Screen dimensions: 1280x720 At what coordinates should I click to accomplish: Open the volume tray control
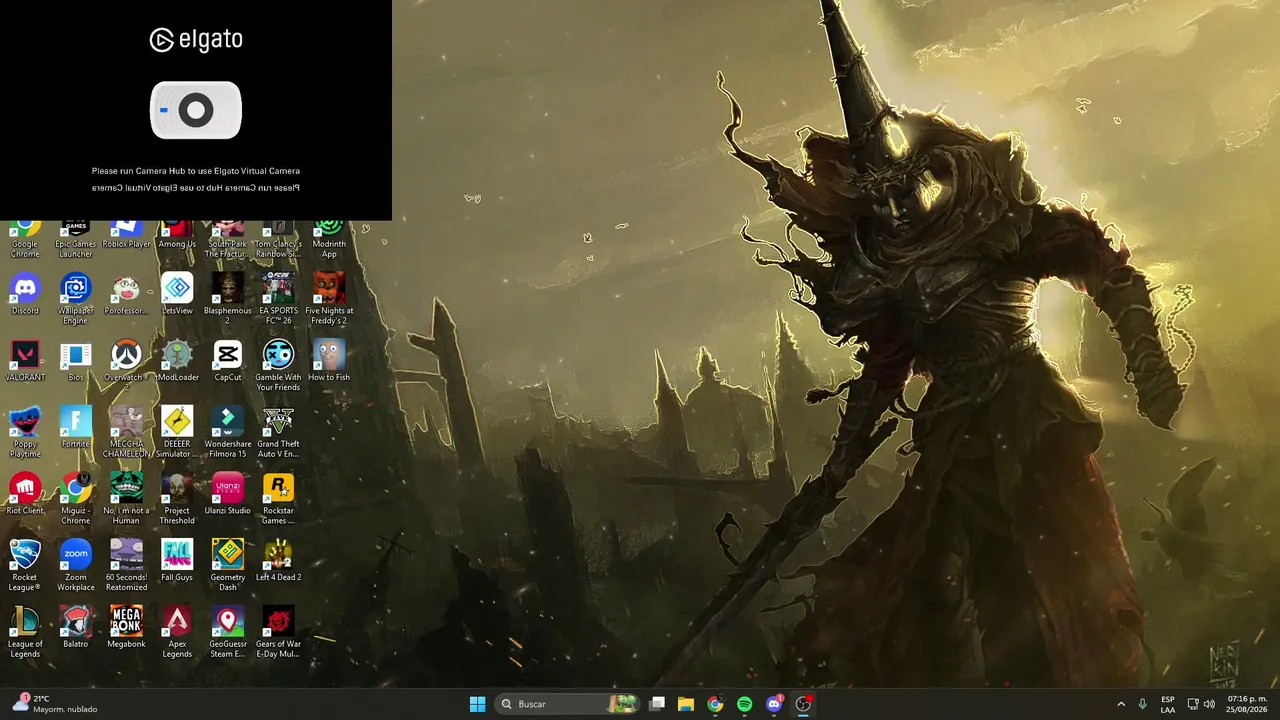(1209, 704)
